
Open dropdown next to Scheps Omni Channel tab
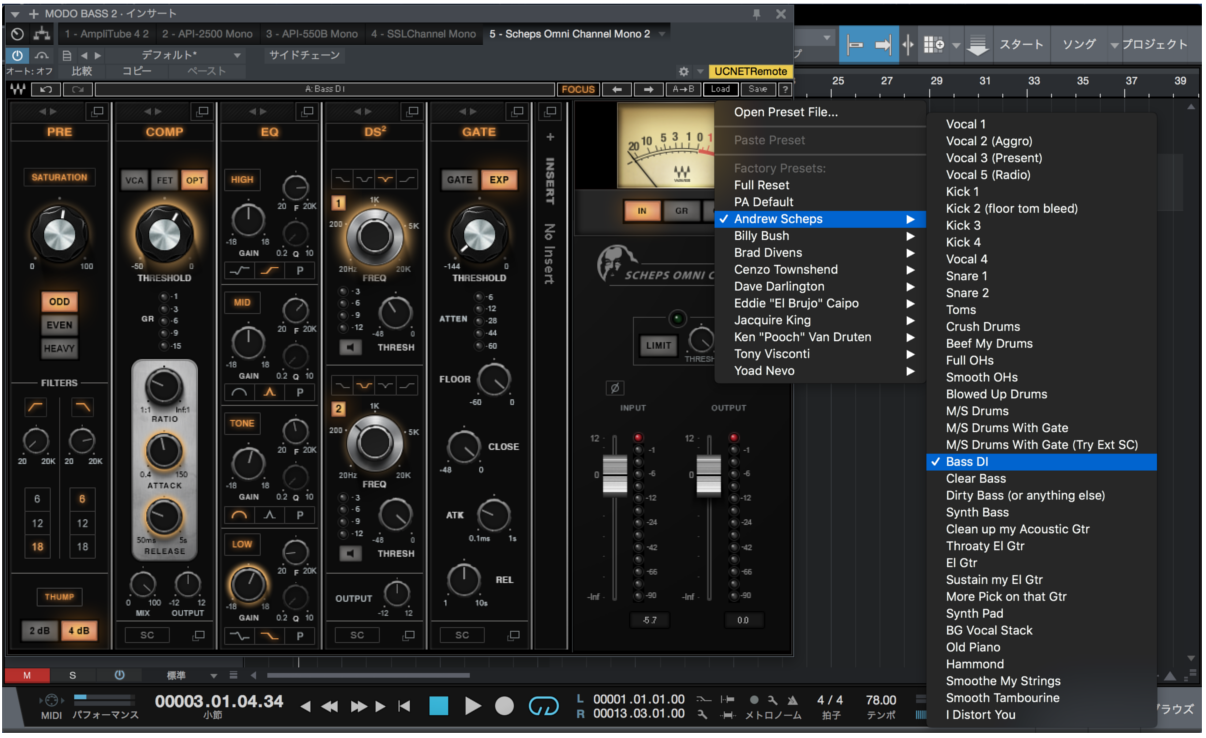(x=662, y=34)
